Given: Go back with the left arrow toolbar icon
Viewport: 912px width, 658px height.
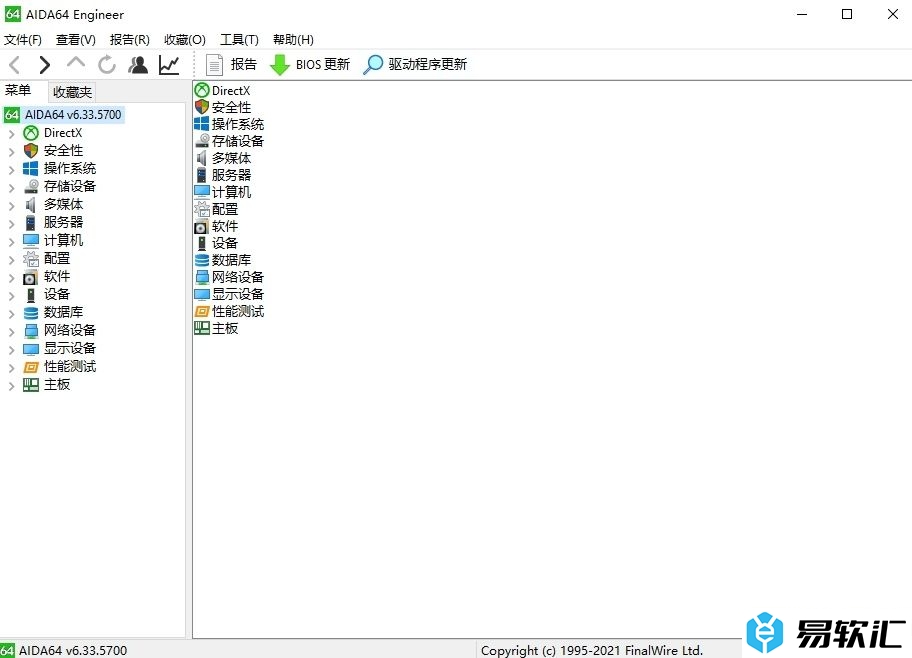Looking at the screenshot, I should [15, 65].
